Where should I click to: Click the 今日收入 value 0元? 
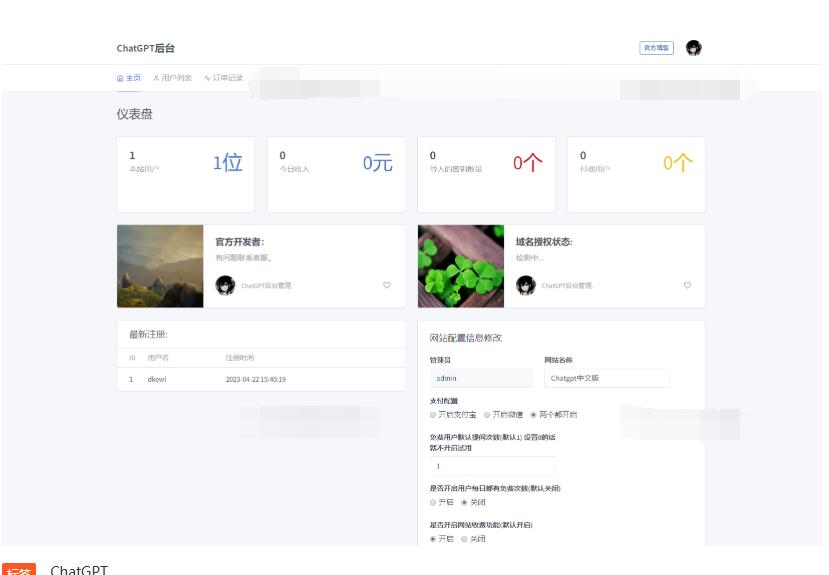point(377,163)
